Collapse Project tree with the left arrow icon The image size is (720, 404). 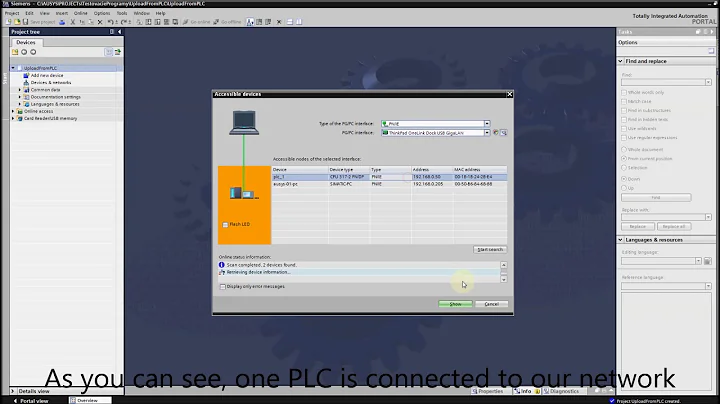(120, 32)
